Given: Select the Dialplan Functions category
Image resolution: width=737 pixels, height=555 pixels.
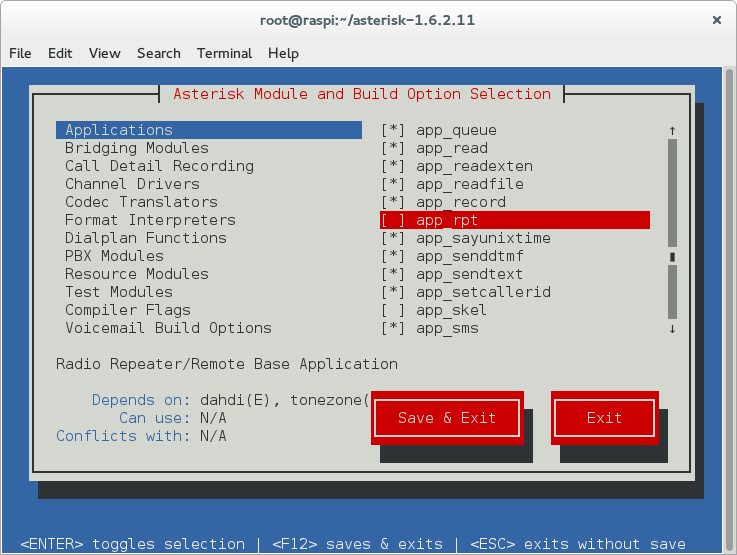Looking at the screenshot, I should (146, 238).
